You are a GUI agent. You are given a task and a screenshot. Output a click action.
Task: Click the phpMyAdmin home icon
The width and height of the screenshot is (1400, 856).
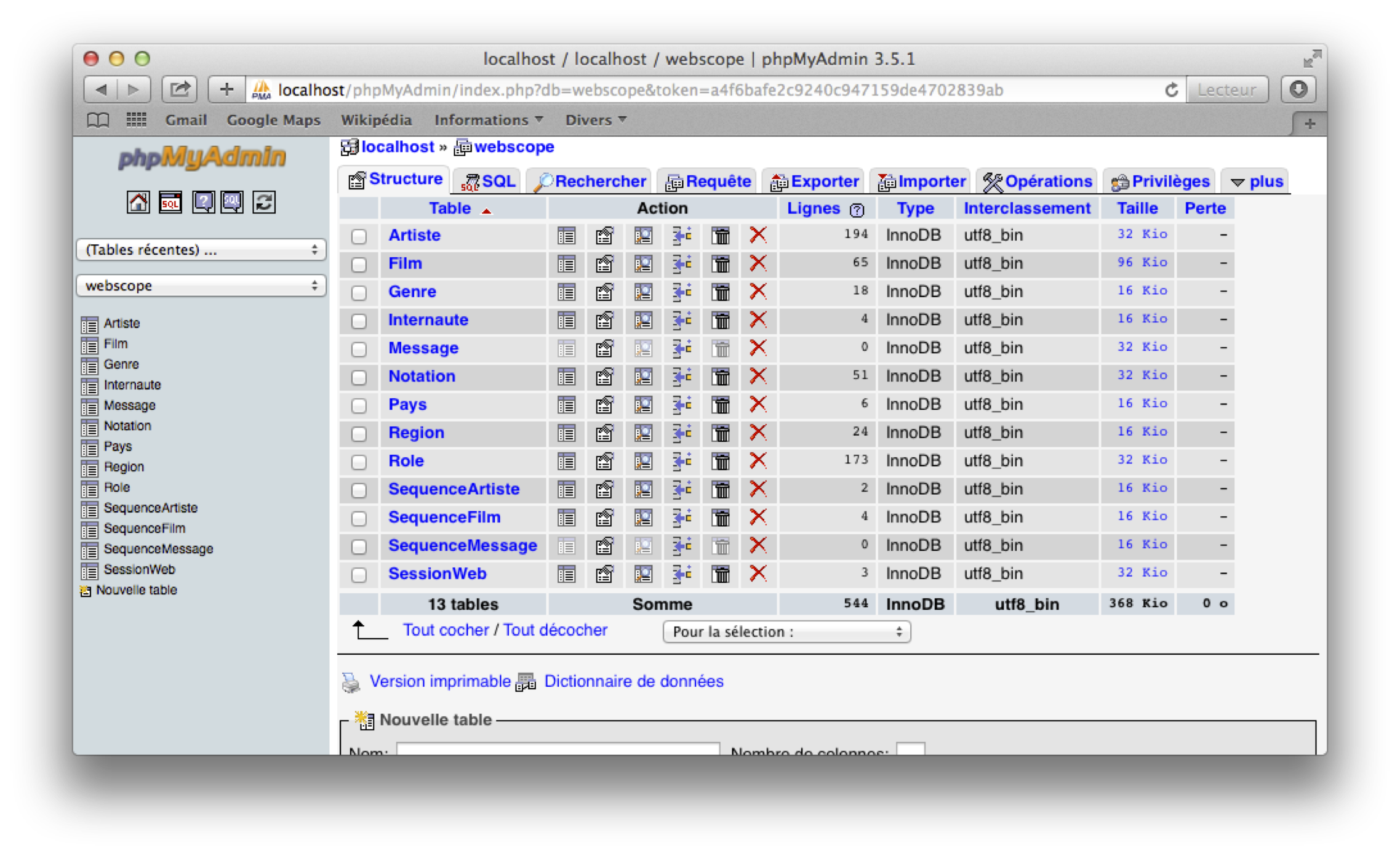pyautogui.click(x=138, y=202)
